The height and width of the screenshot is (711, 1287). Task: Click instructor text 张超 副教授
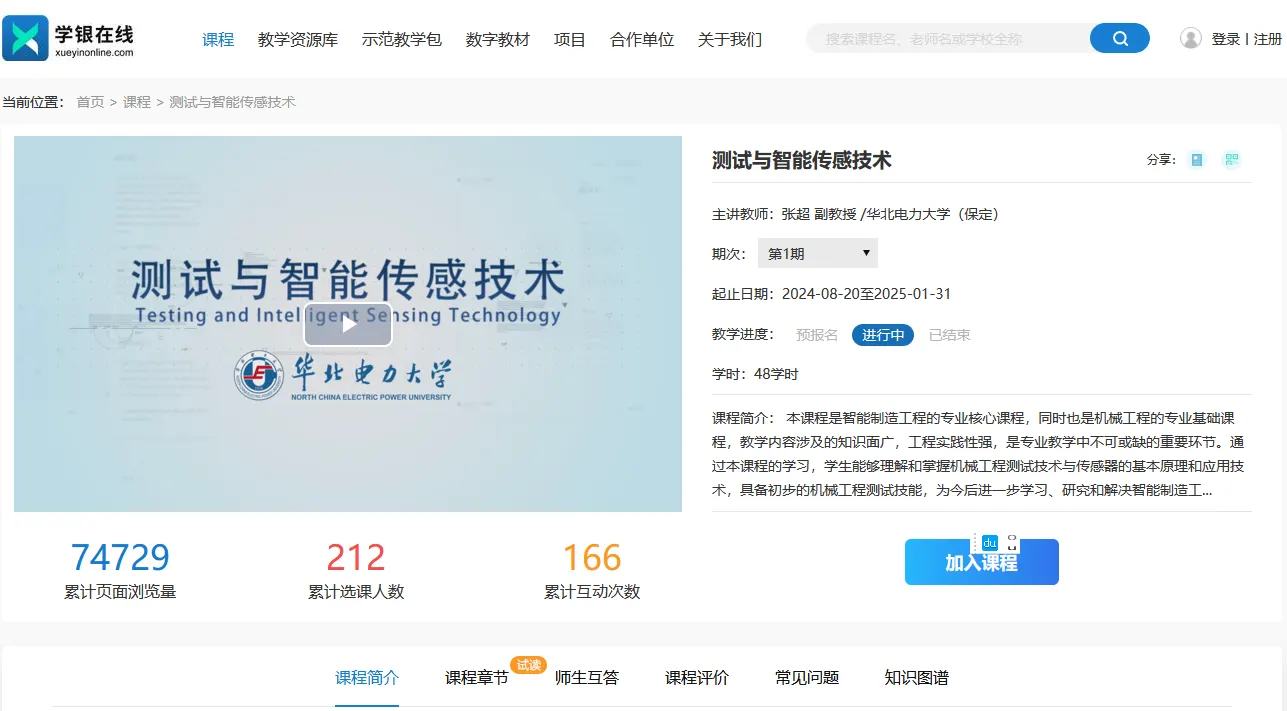pos(819,214)
